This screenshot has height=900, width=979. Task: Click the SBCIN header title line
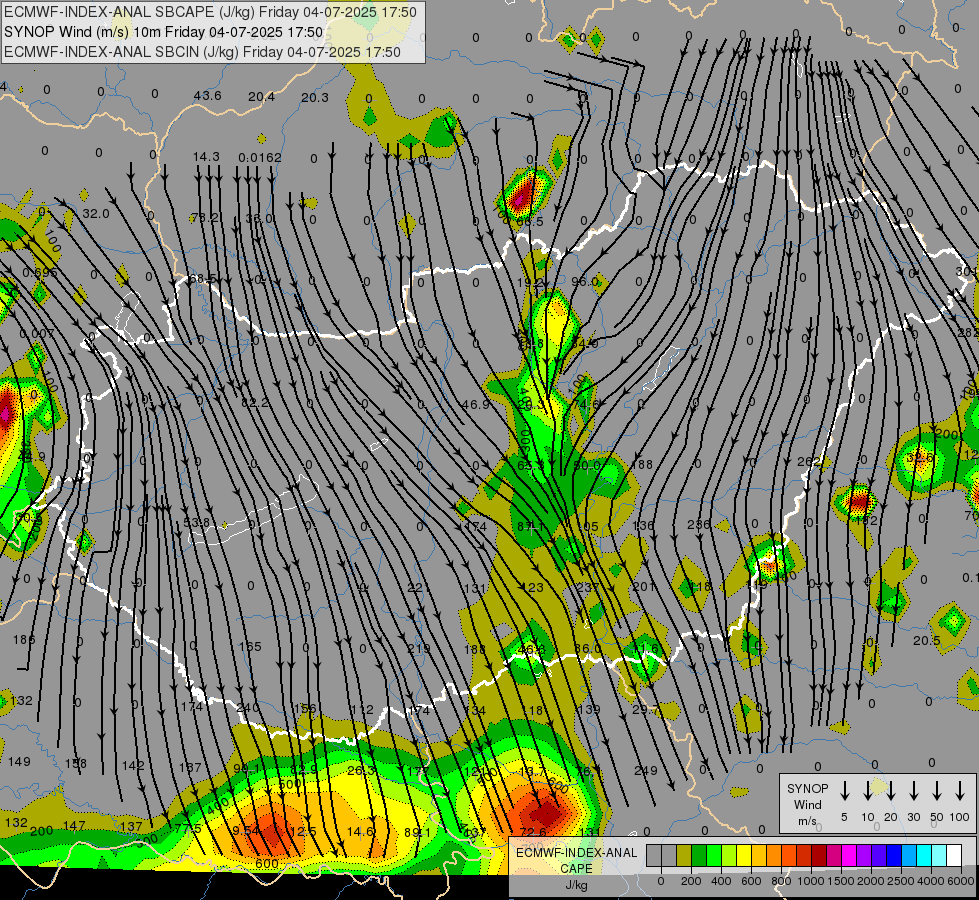click(202, 52)
